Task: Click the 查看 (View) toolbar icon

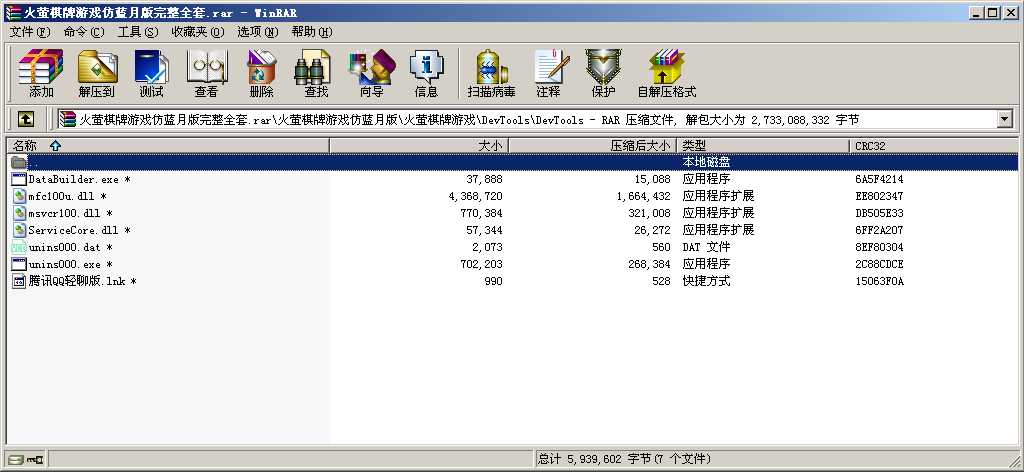Action: pyautogui.click(x=206, y=66)
